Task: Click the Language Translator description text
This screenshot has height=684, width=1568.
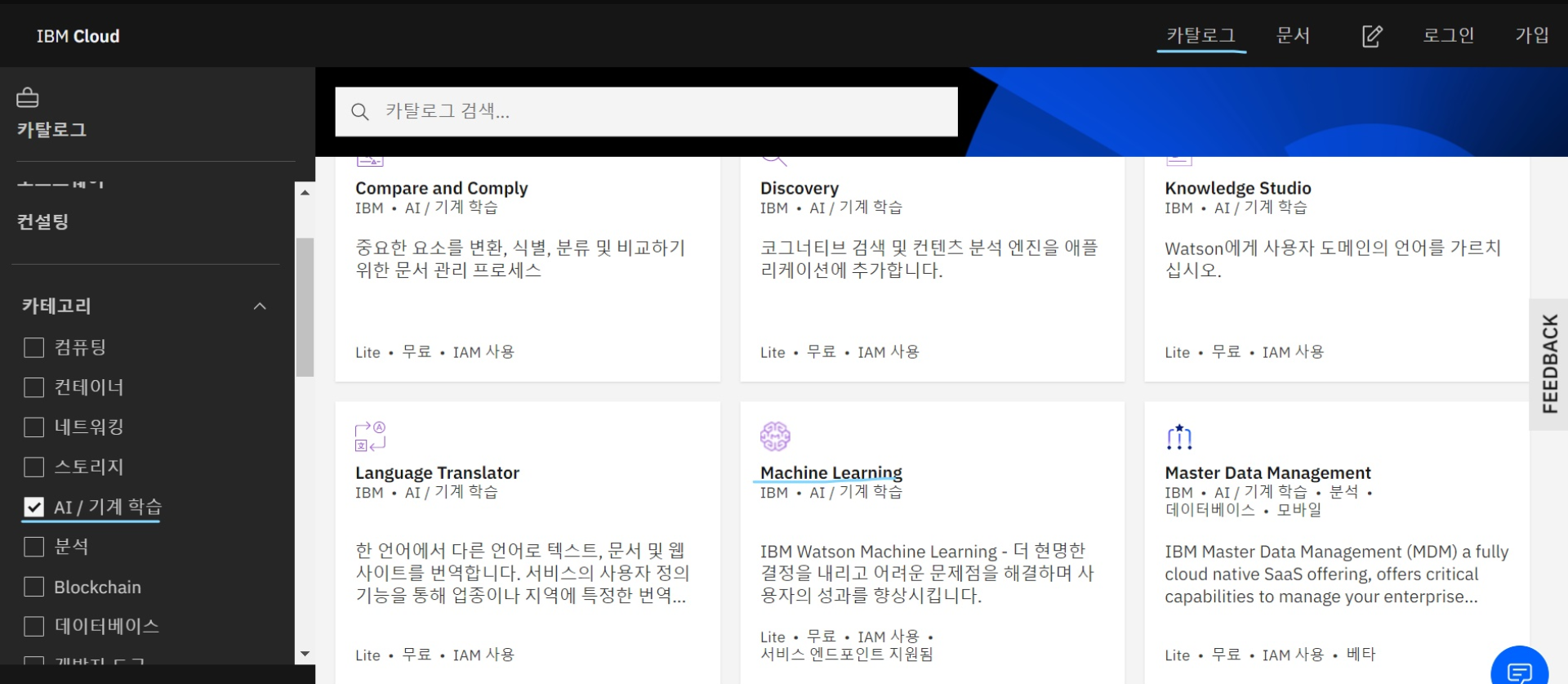Action: (x=523, y=573)
